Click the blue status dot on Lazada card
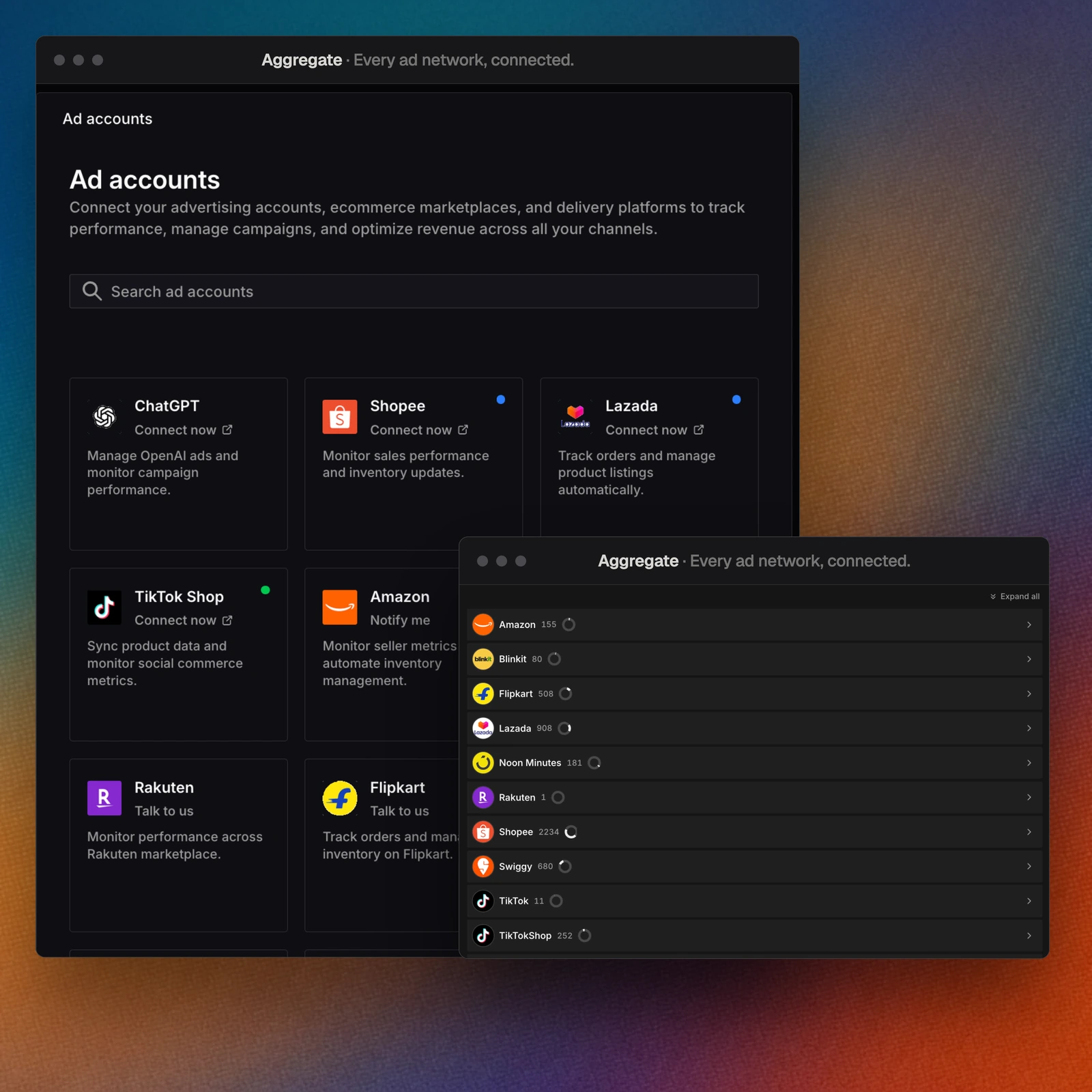This screenshot has width=1092, height=1092. pos(736,400)
